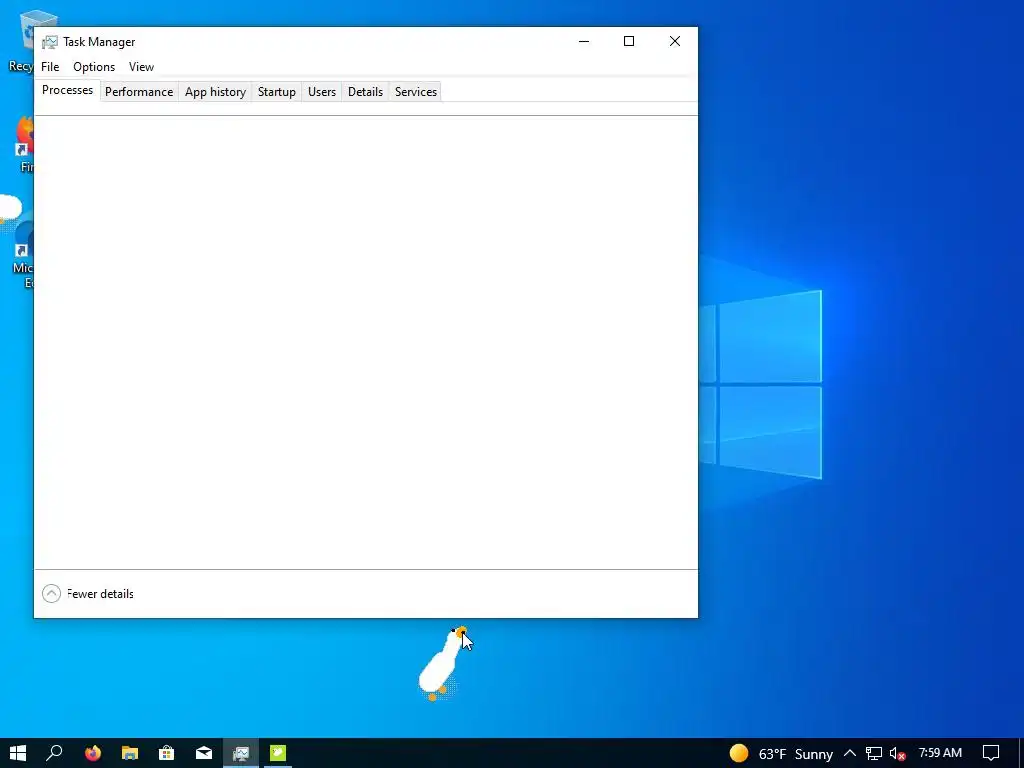Open the View menu
This screenshot has height=768, width=1024.
[x=141, y=67]
